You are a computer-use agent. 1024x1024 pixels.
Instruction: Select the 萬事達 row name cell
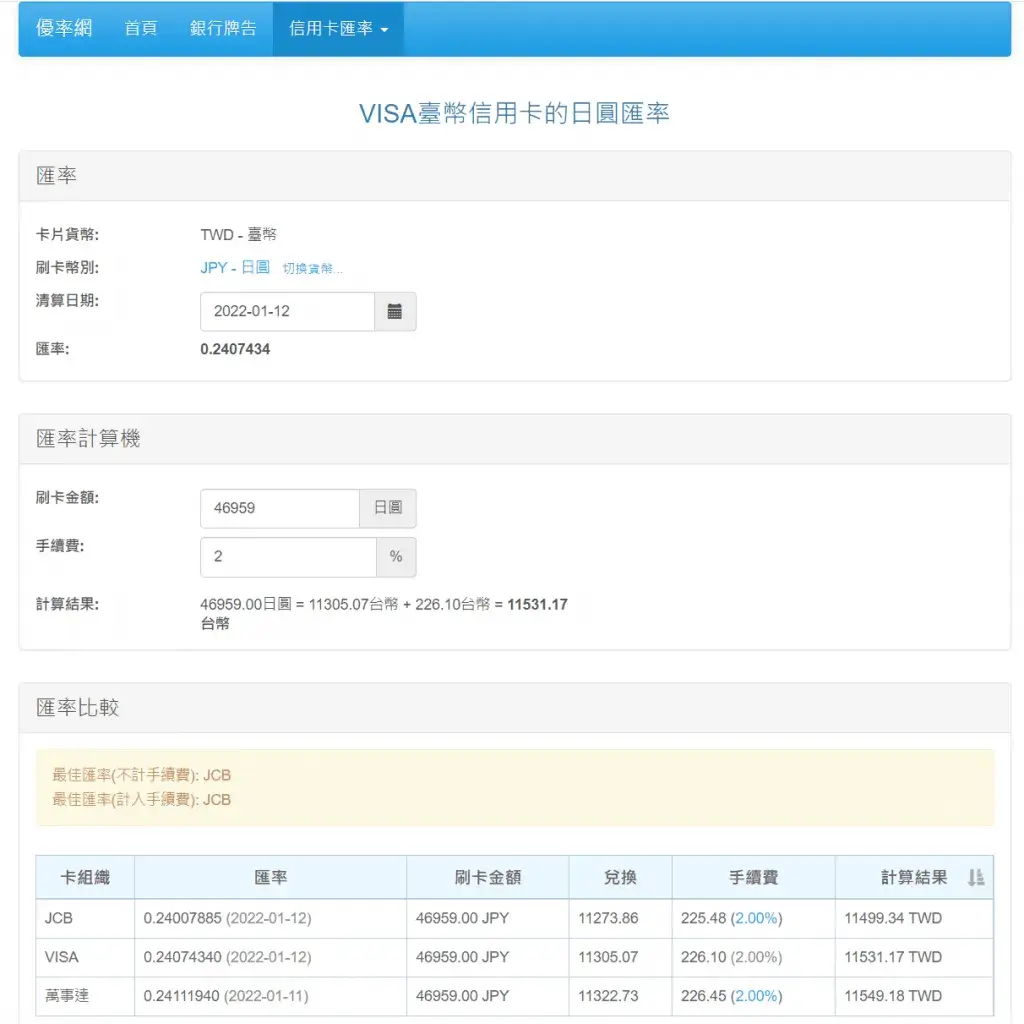pos(85,996)
